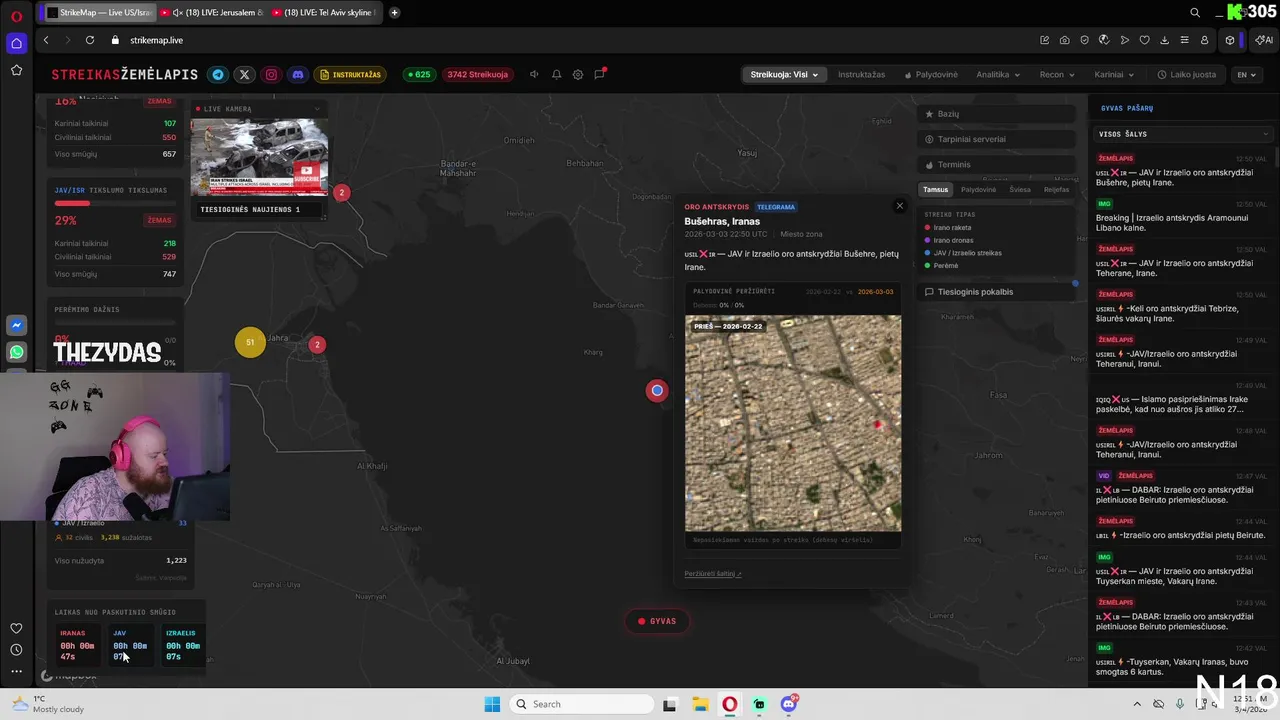Open Tiesioginis pokalbis live chat
Screen dimensions: 1280x720
pyautogui.click(x=997, y=292)
